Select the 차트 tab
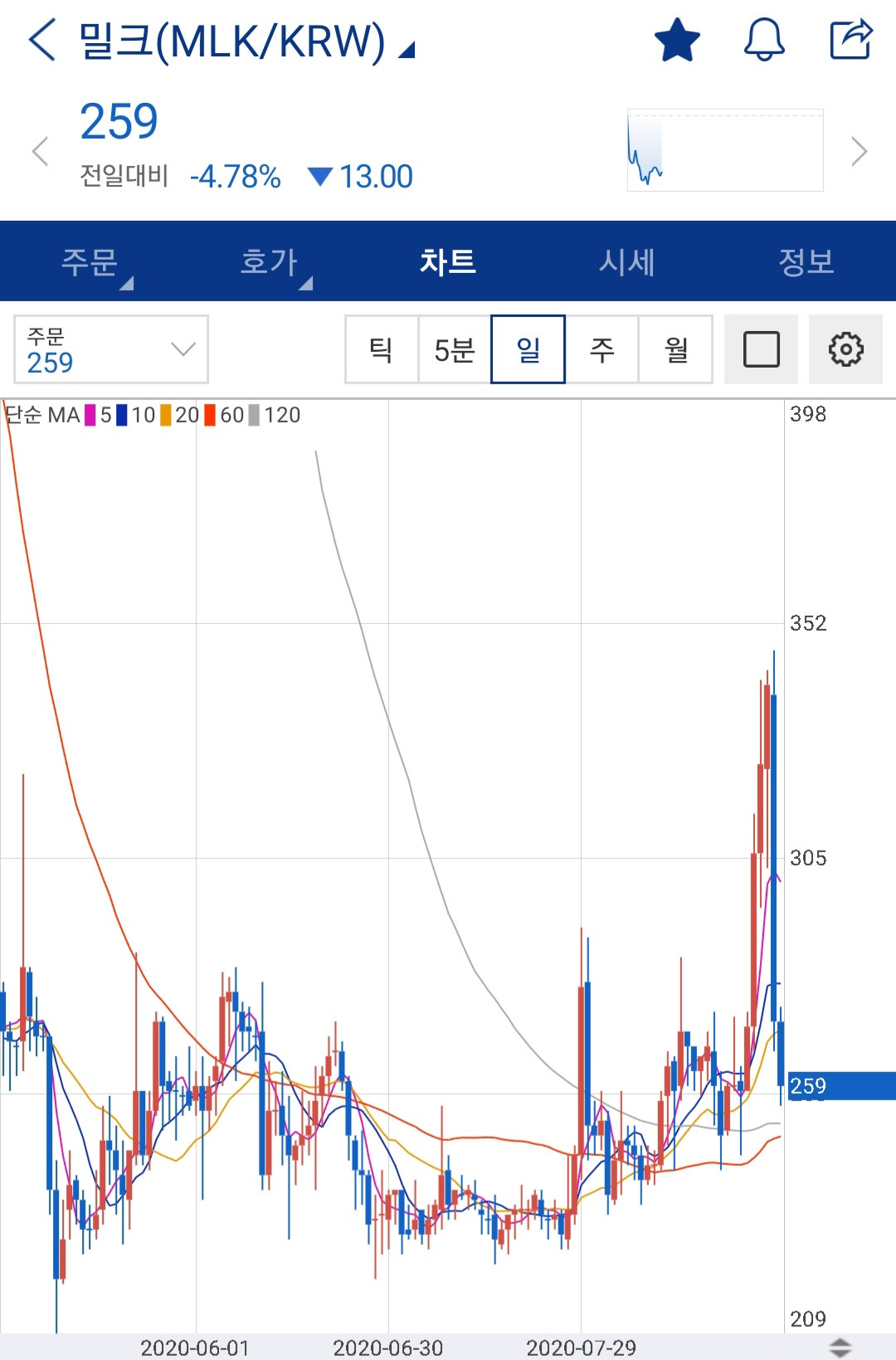896x1360 pixels. point(448,261)
